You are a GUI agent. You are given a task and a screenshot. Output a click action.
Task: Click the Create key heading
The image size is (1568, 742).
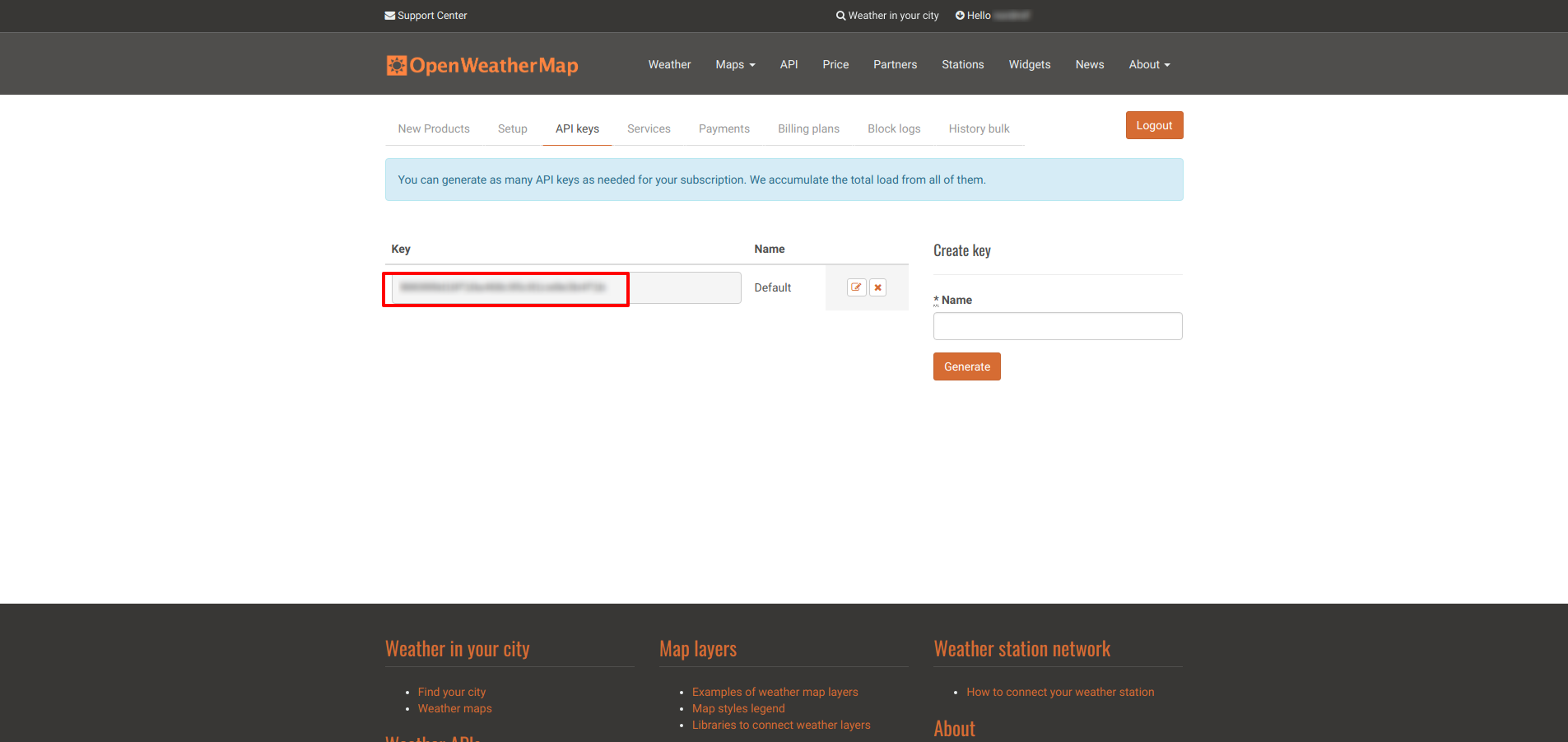pos(962,250)
